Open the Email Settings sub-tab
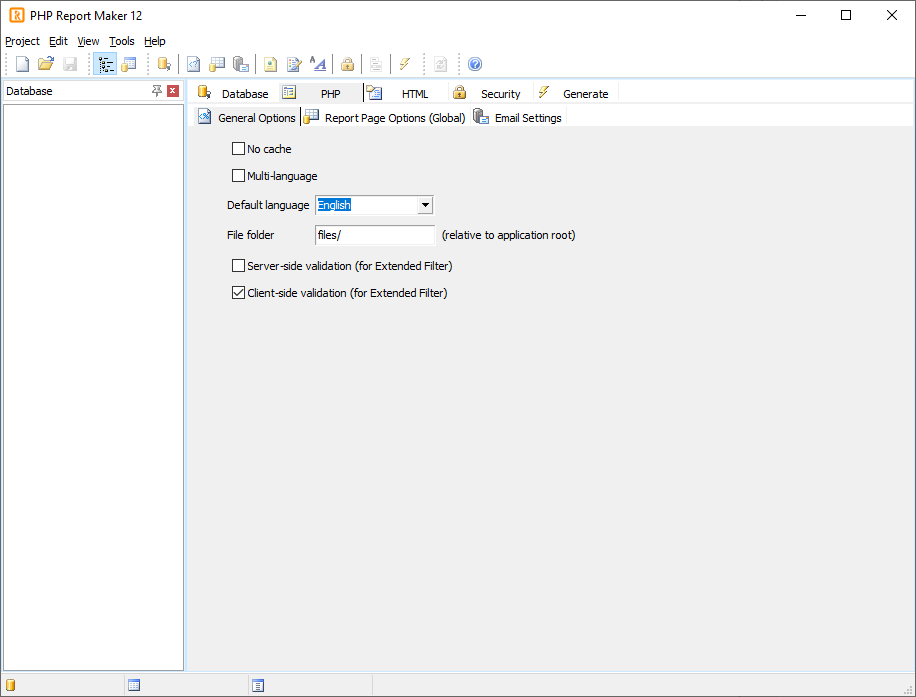916x697 pixels. [x=518, y=117]
